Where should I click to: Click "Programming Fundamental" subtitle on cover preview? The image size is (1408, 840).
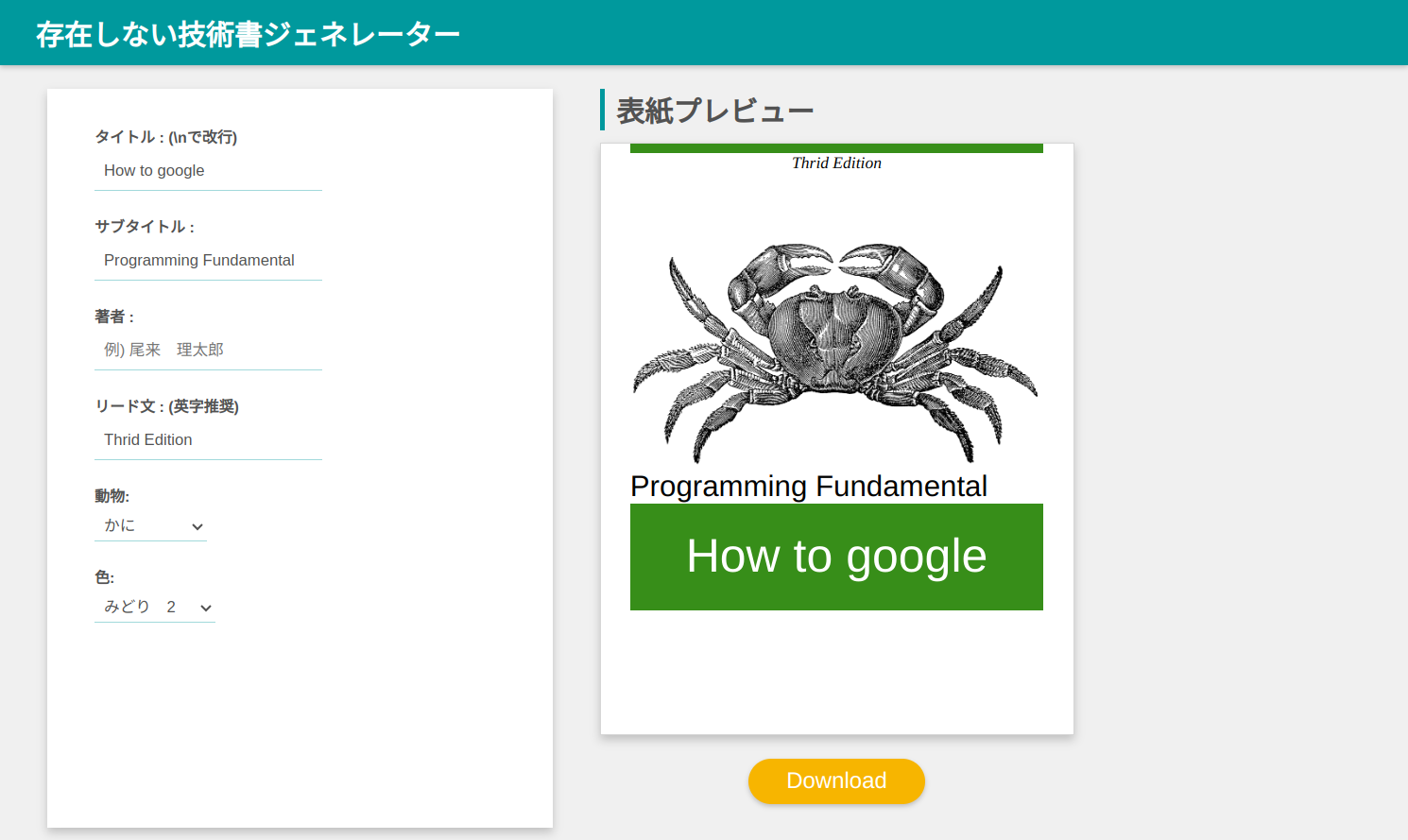809,486
